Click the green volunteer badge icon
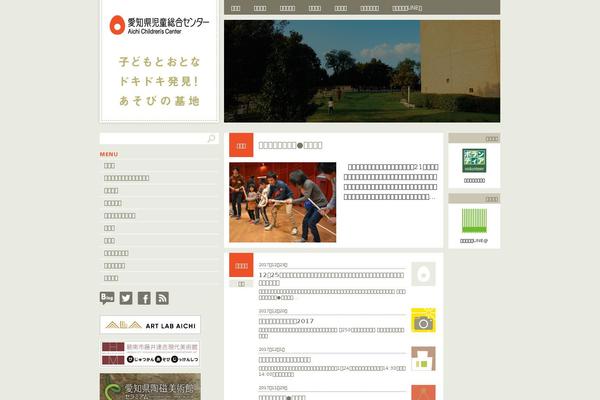This screenshot has width=600, height=400. [474, 161]
